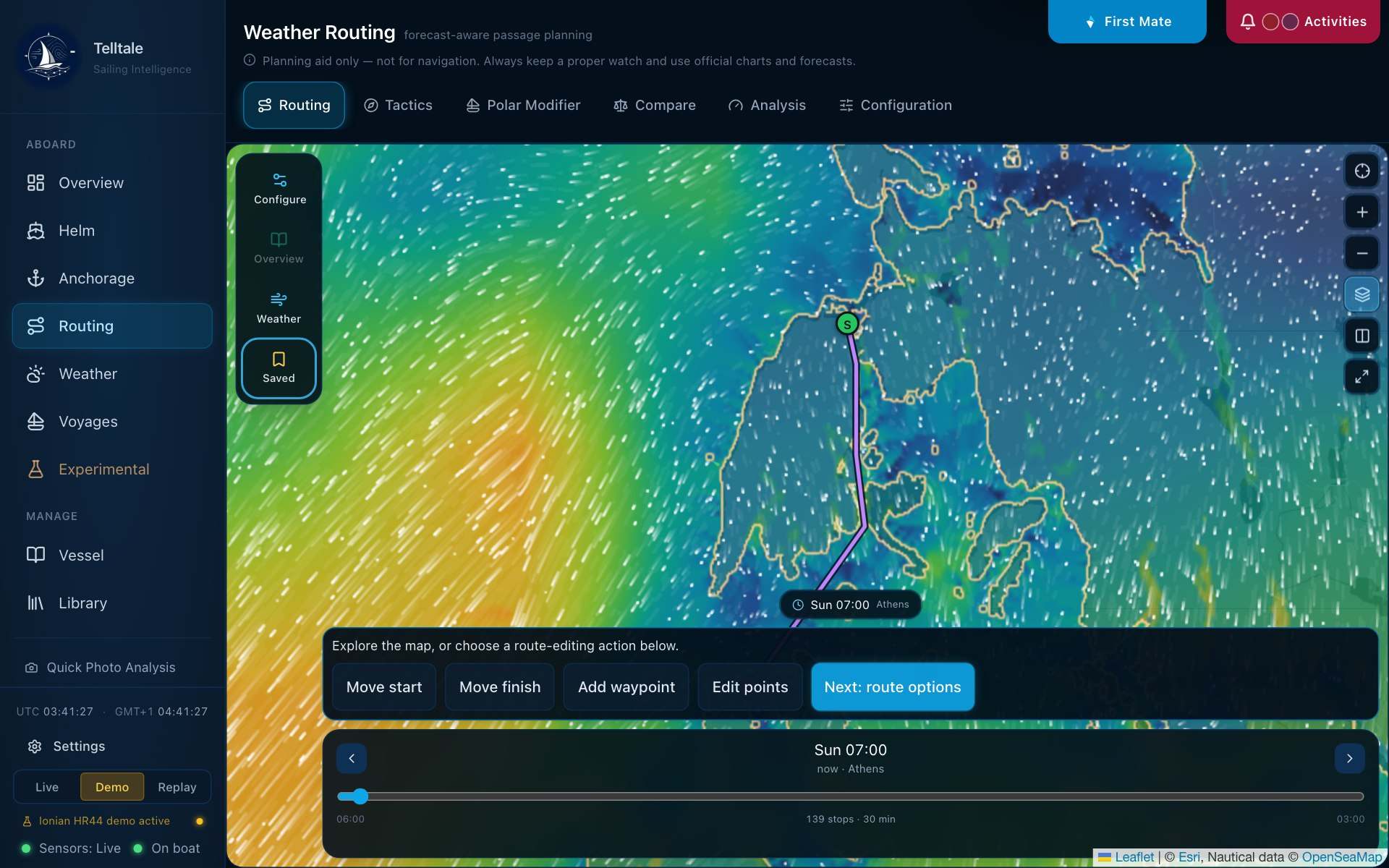Image resolution: width=1389 pixels, height=868 pixels.
Task: Toggle split view map icon
Action: tap(1362, 336)
